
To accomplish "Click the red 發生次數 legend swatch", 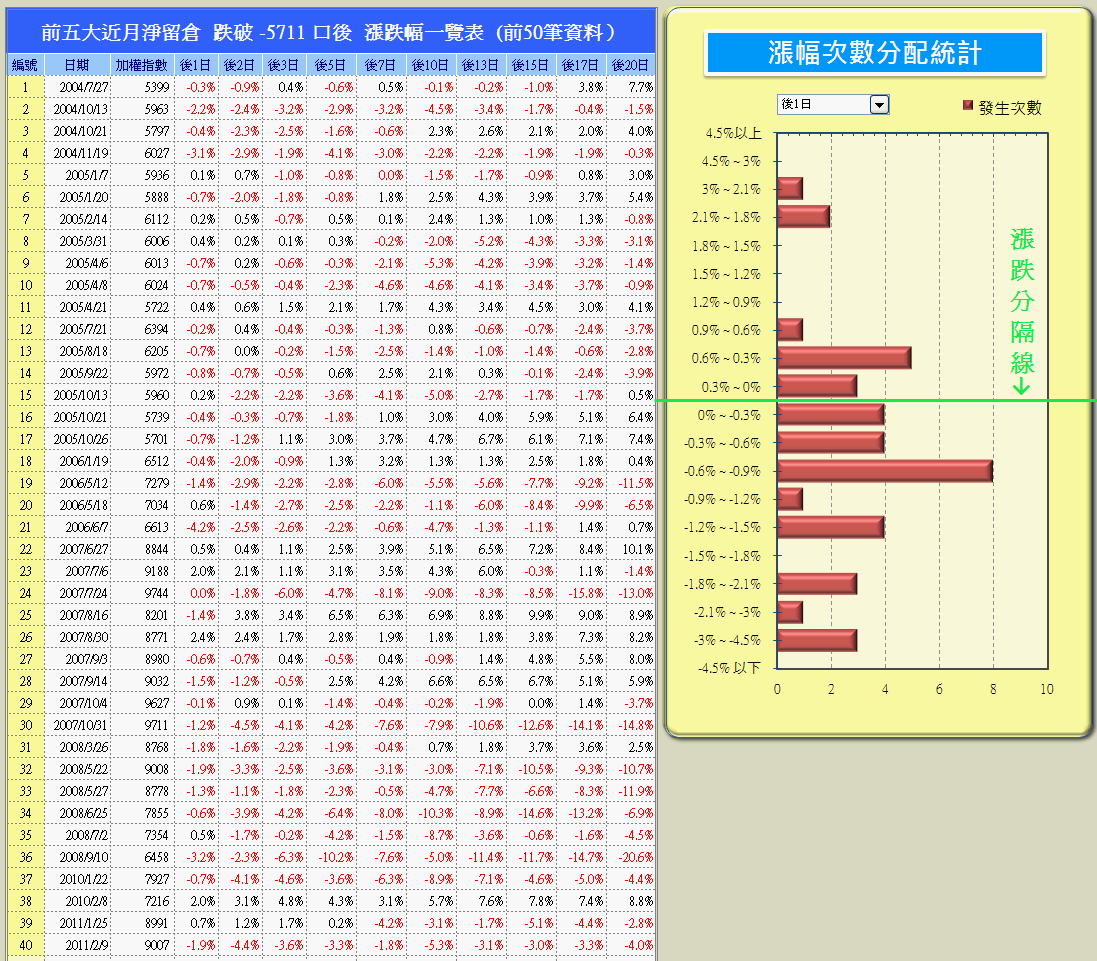I will click(968, 106).
